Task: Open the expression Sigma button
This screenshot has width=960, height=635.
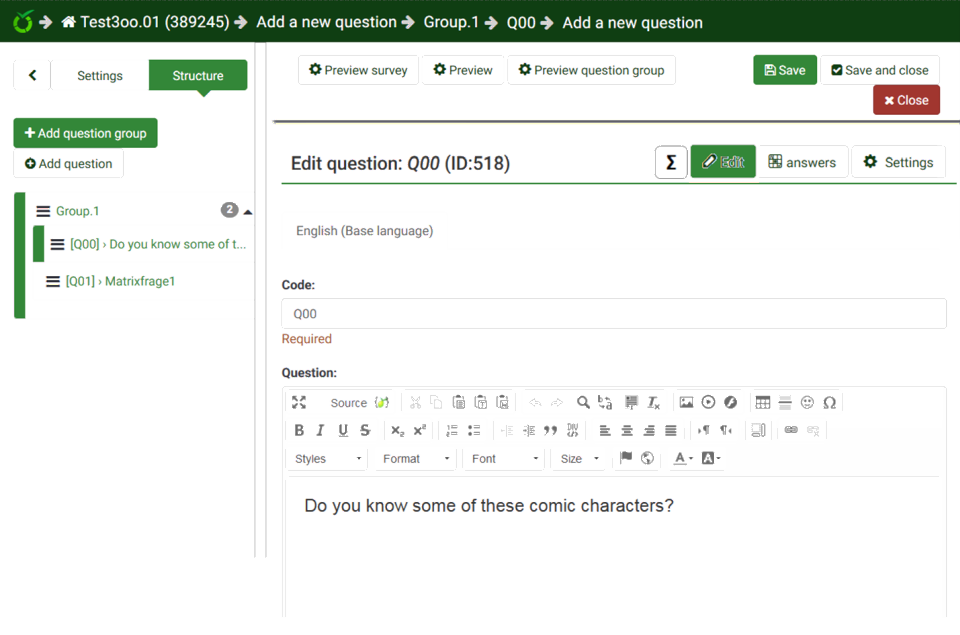Action: coord(671,162)
